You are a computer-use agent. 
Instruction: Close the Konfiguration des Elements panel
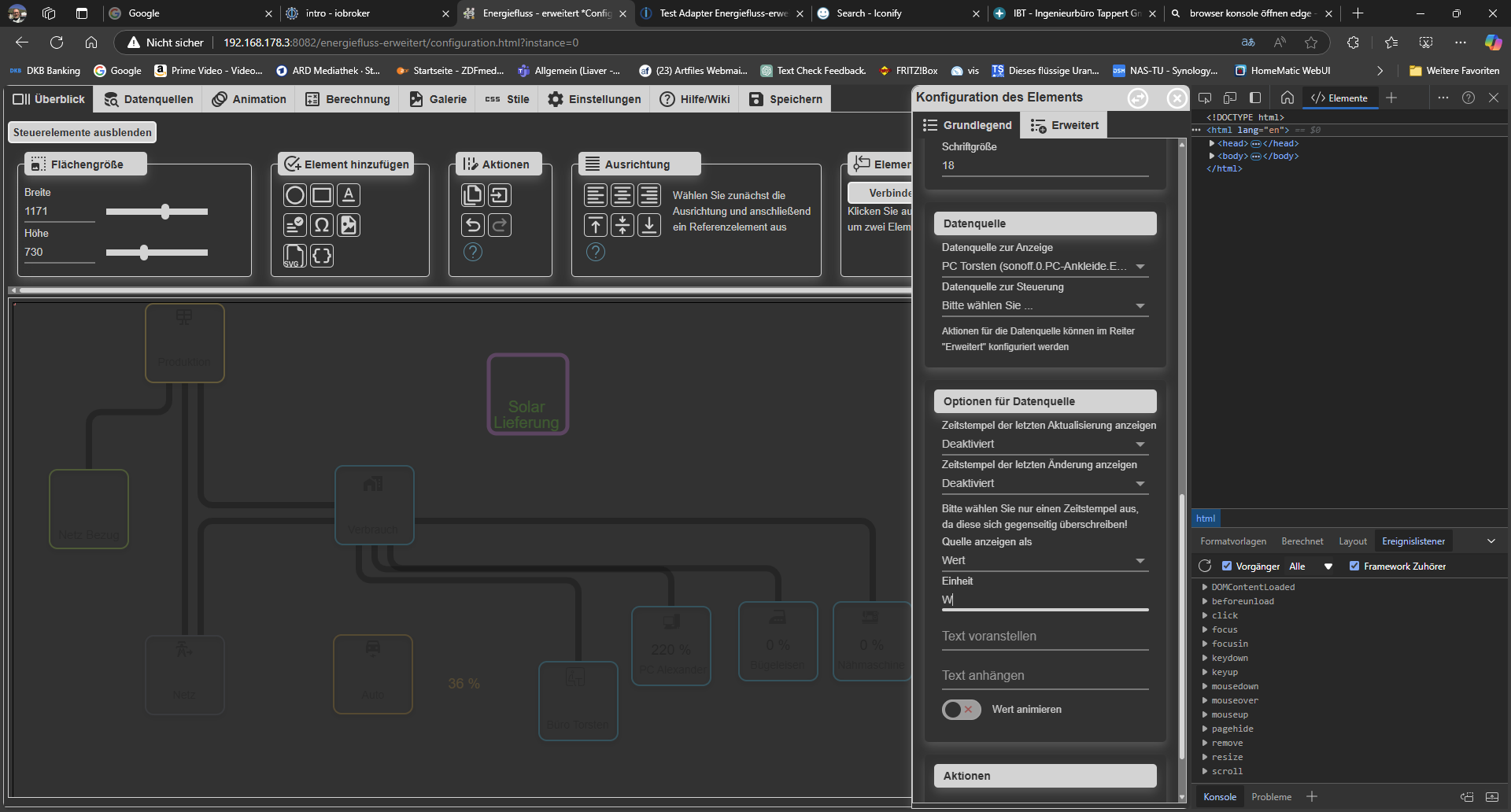1177,98
